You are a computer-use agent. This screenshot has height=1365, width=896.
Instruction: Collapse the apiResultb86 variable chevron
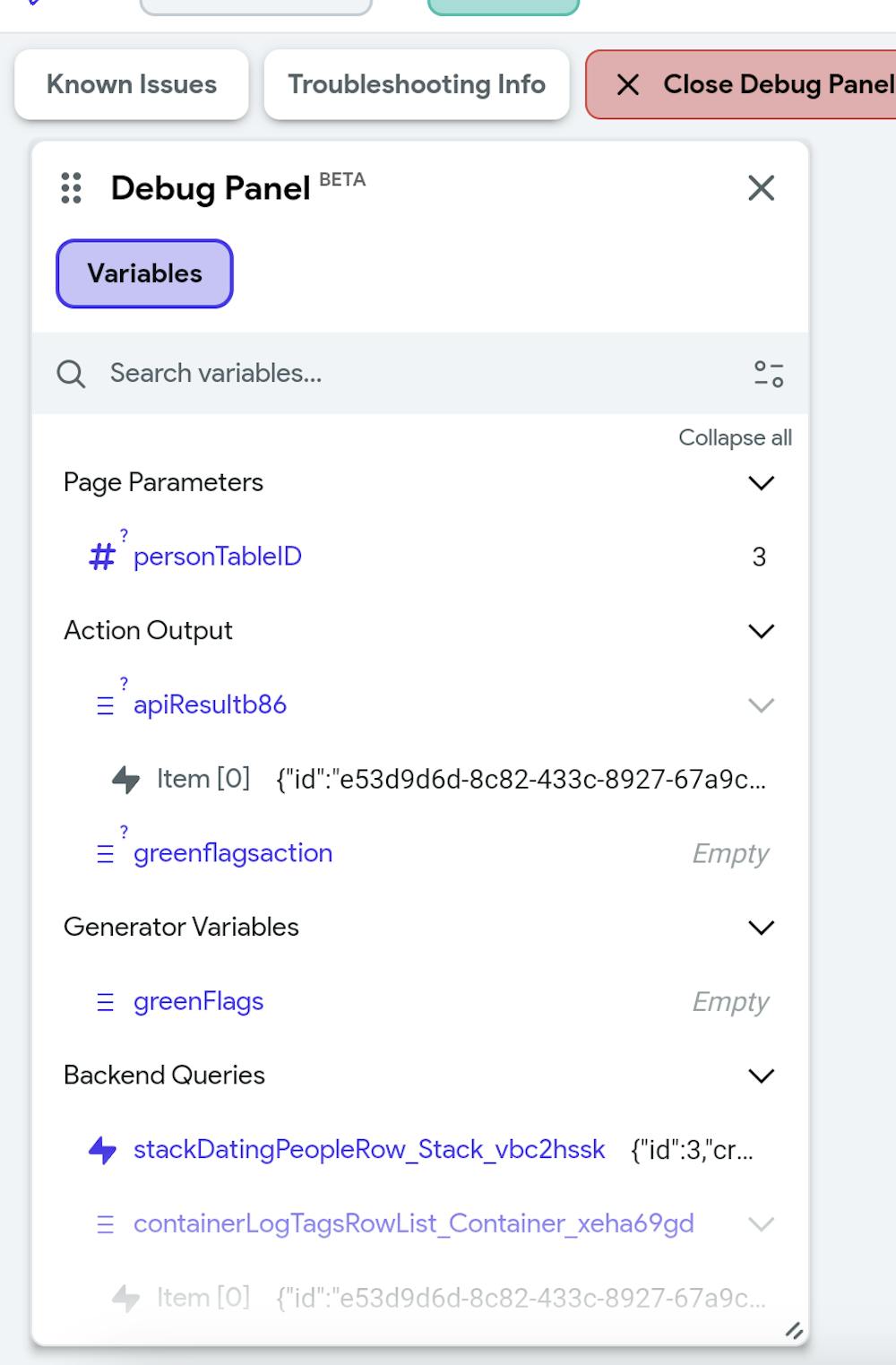click(761, 705)
